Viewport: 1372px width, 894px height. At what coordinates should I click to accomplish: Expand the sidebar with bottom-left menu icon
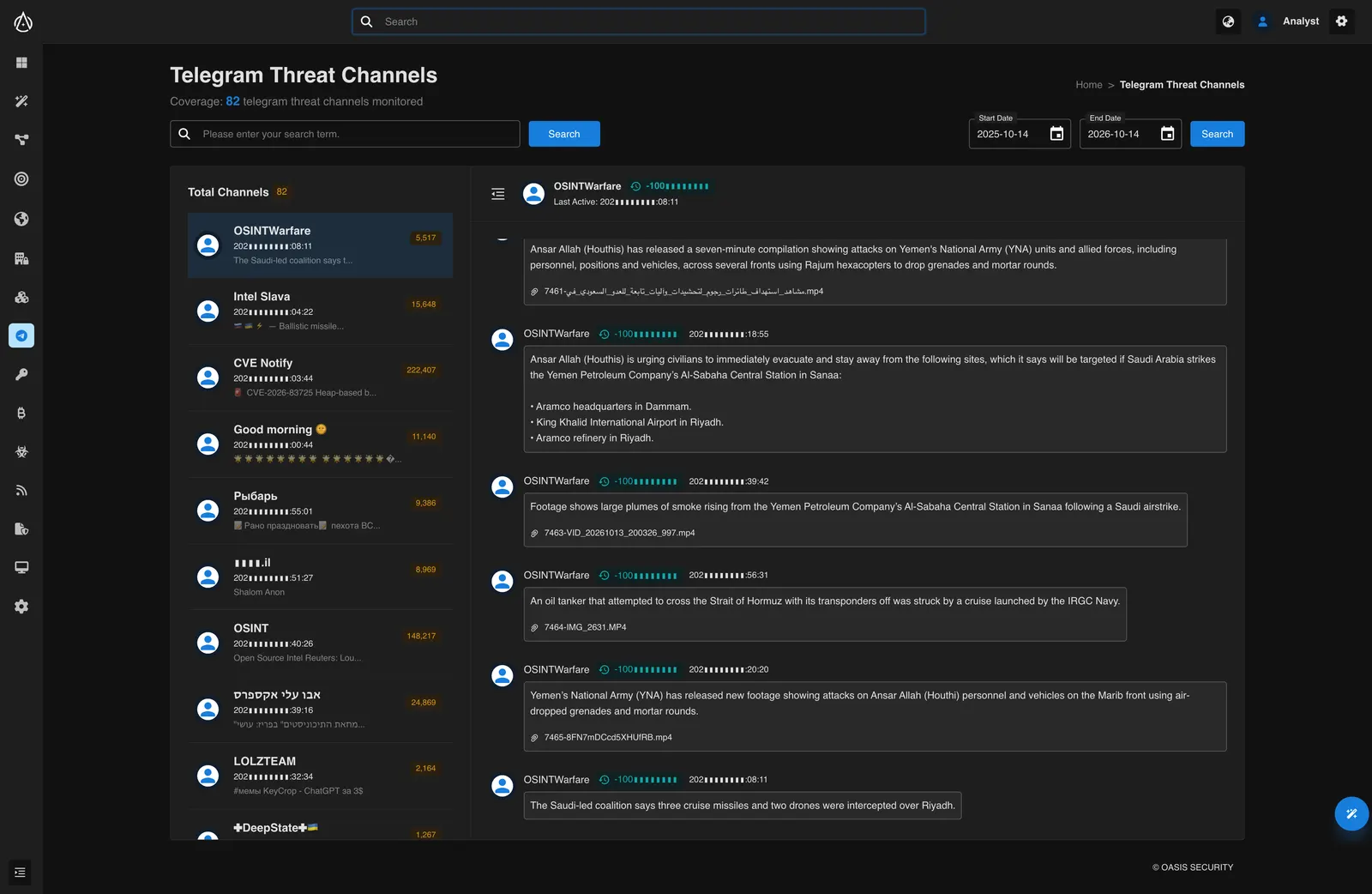(x=20, y=873)
